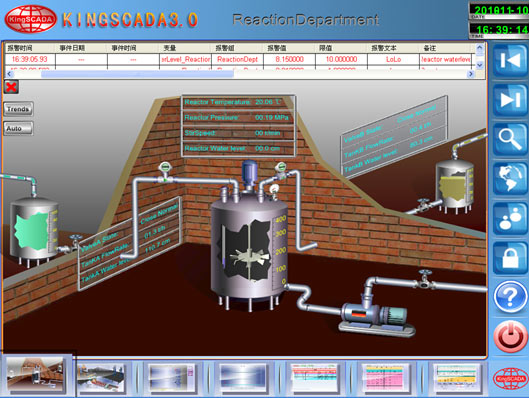This screenshot has height=398, width=529.
Task: Click the reactor pressure gauge
Action: pos(274,191)
